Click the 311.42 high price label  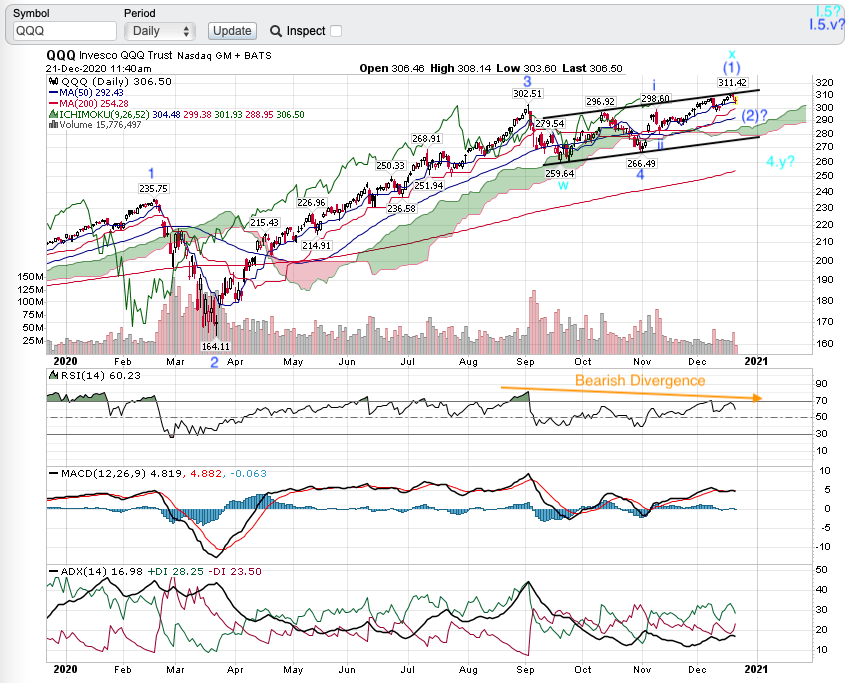point(732,82)
